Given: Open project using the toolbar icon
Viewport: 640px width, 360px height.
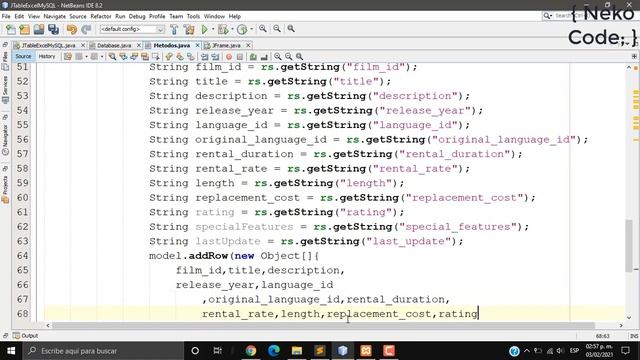Looking at the screenshot, I should click(x=39, y=29).
